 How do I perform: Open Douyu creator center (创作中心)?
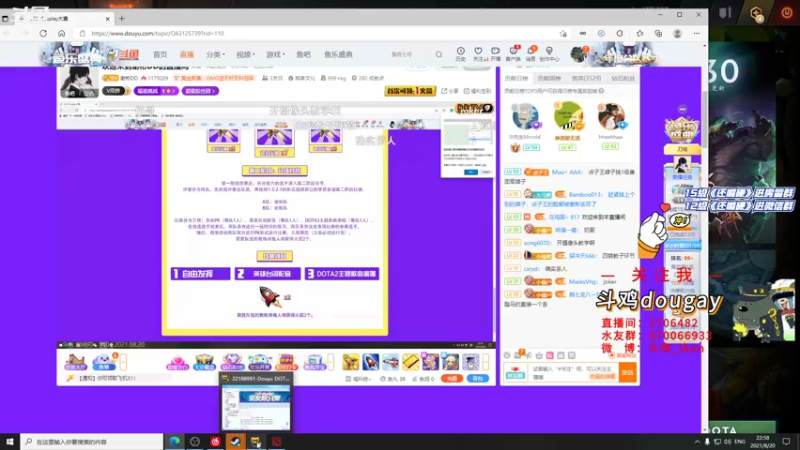coord(549,54)
